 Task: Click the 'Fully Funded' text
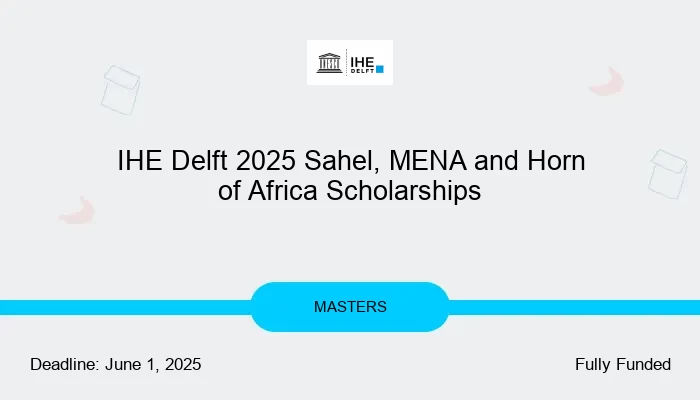tap(623, 364)
